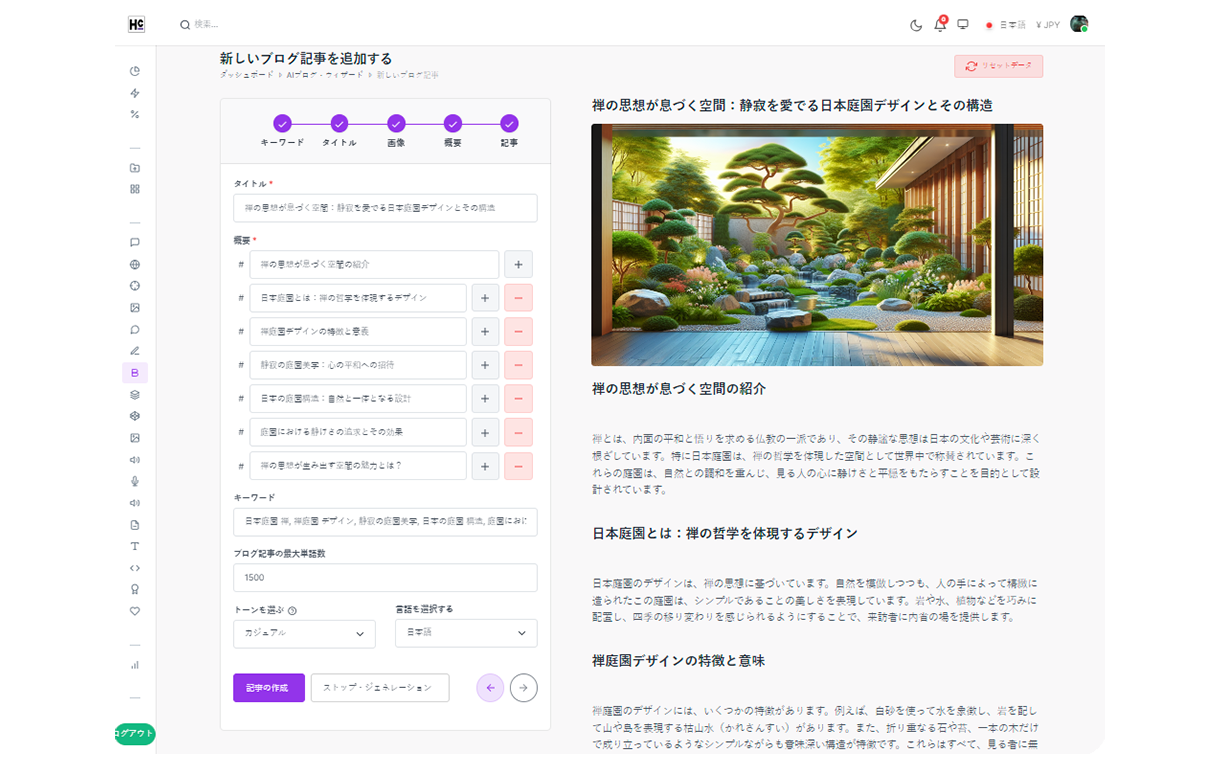Go to the タイトル wizard step
The width and height of the screenshot is (1220, 758).
click(x=339, y=124)
